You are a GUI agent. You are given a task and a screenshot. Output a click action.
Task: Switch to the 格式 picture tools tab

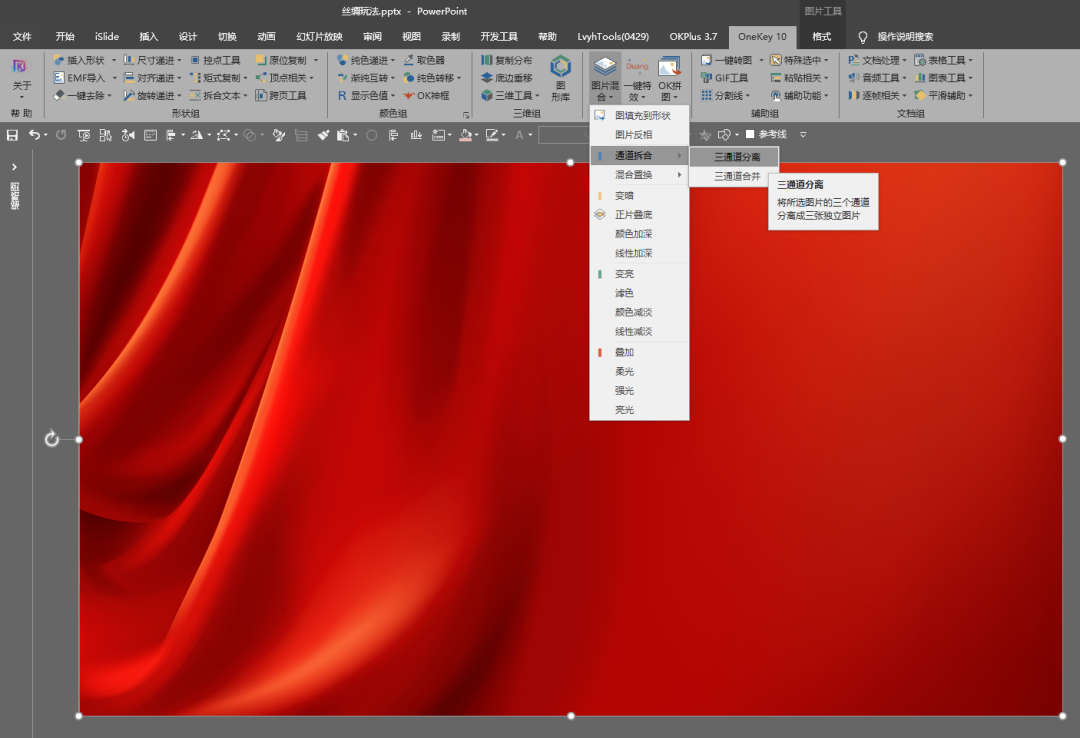(x=821, y=37)
